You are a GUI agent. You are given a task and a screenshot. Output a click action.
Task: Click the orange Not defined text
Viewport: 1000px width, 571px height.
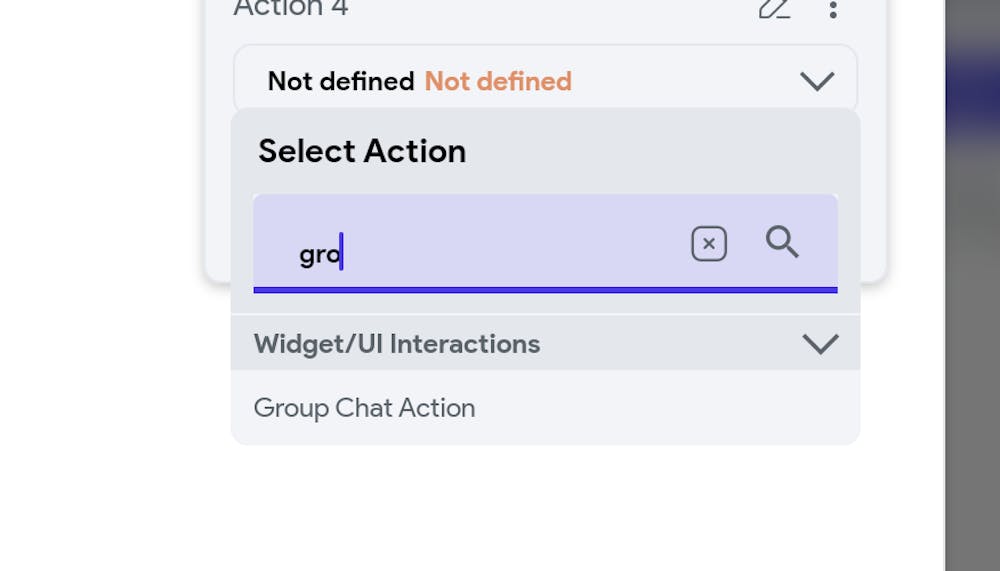click(x=498, y=82)
